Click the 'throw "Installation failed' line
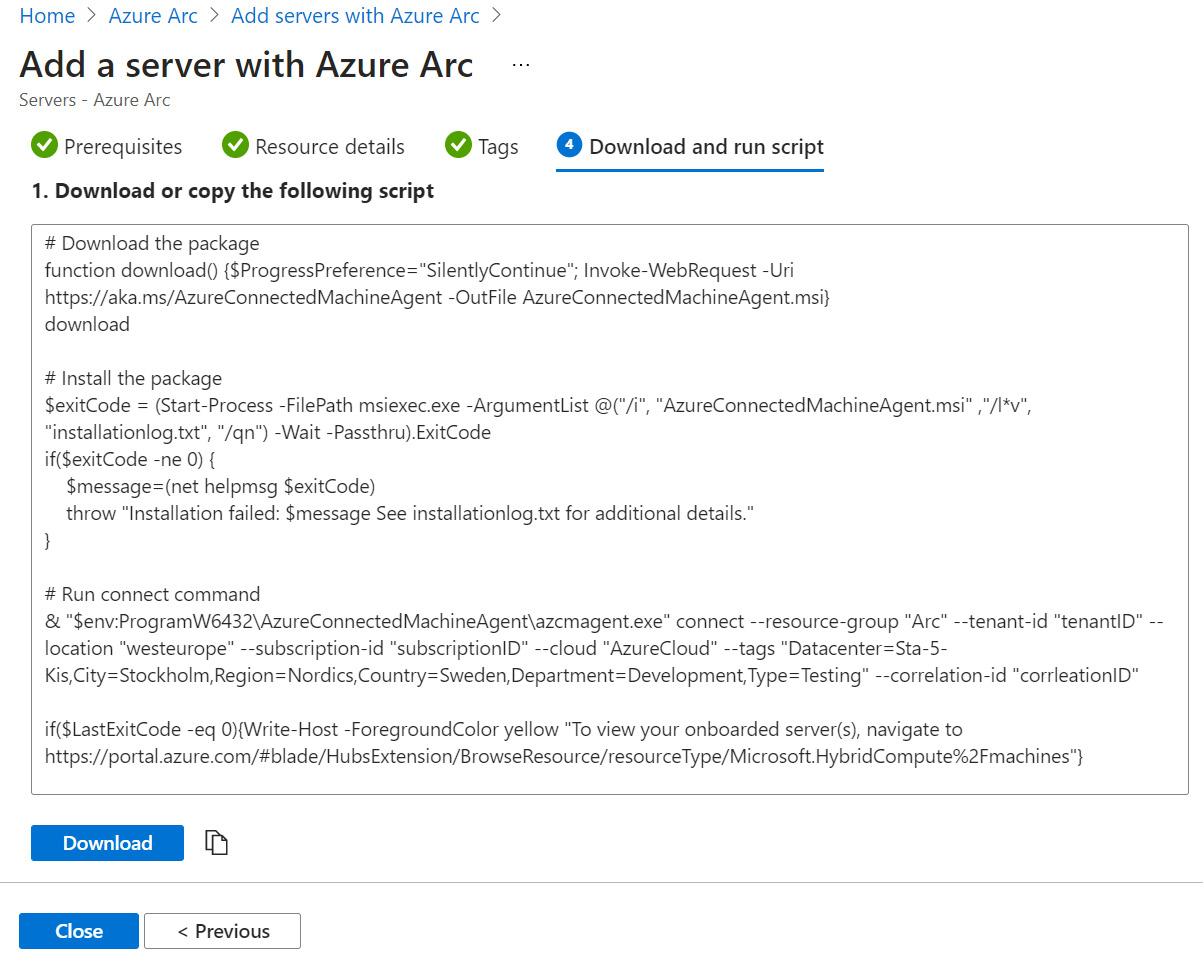This screenshot has height=968, width=1203. [409, 513]
